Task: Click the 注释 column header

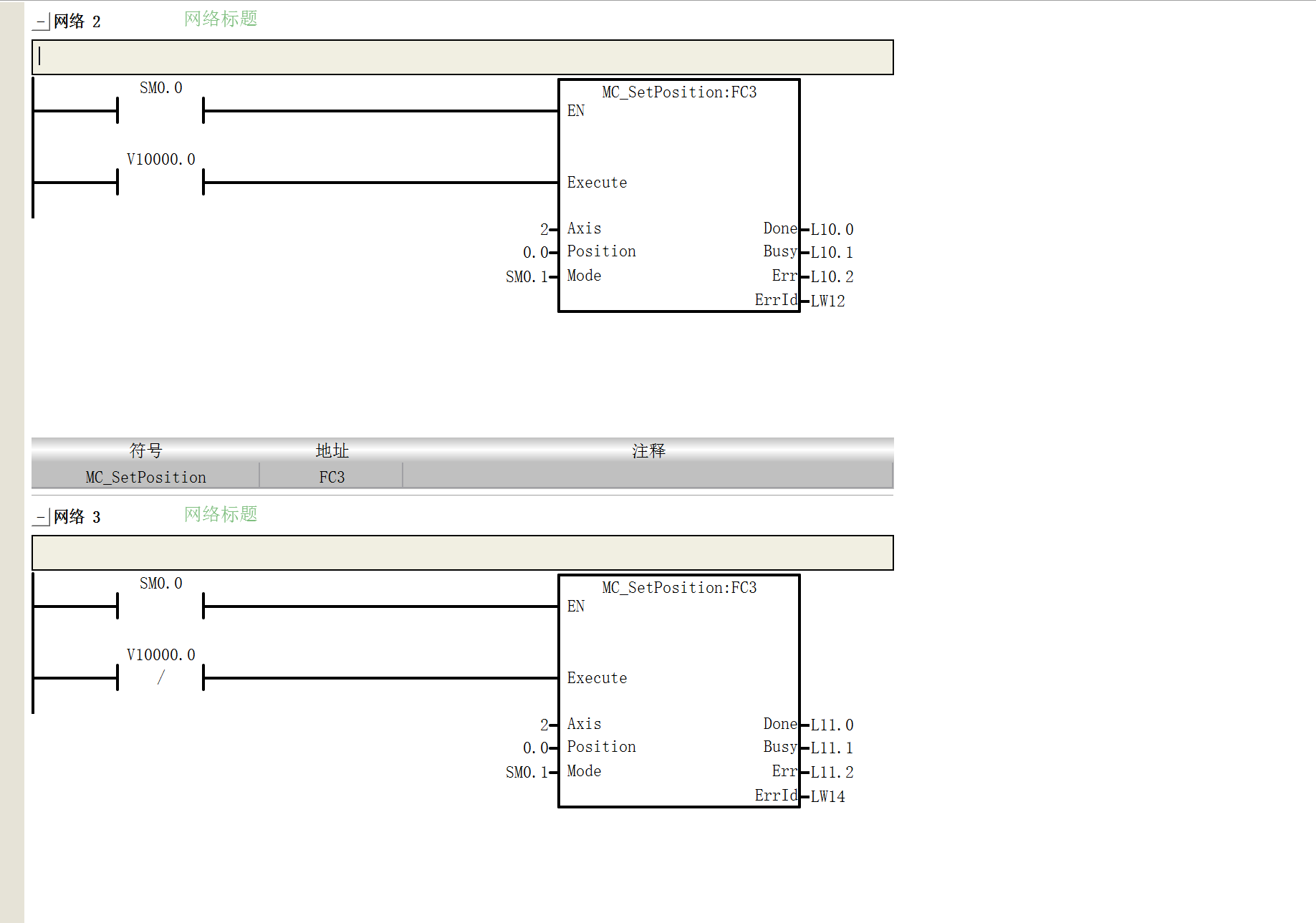Action: [x=648, y=450]
